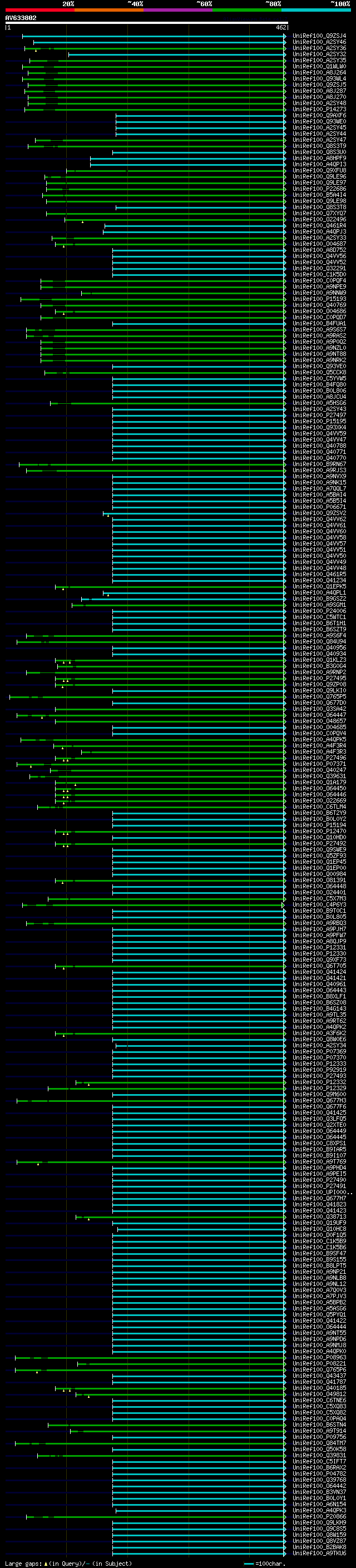The width and height of the screenshot is (356, 1568).
Task: Select the UniRef100_P22686 label
Action: coord(319,189)
